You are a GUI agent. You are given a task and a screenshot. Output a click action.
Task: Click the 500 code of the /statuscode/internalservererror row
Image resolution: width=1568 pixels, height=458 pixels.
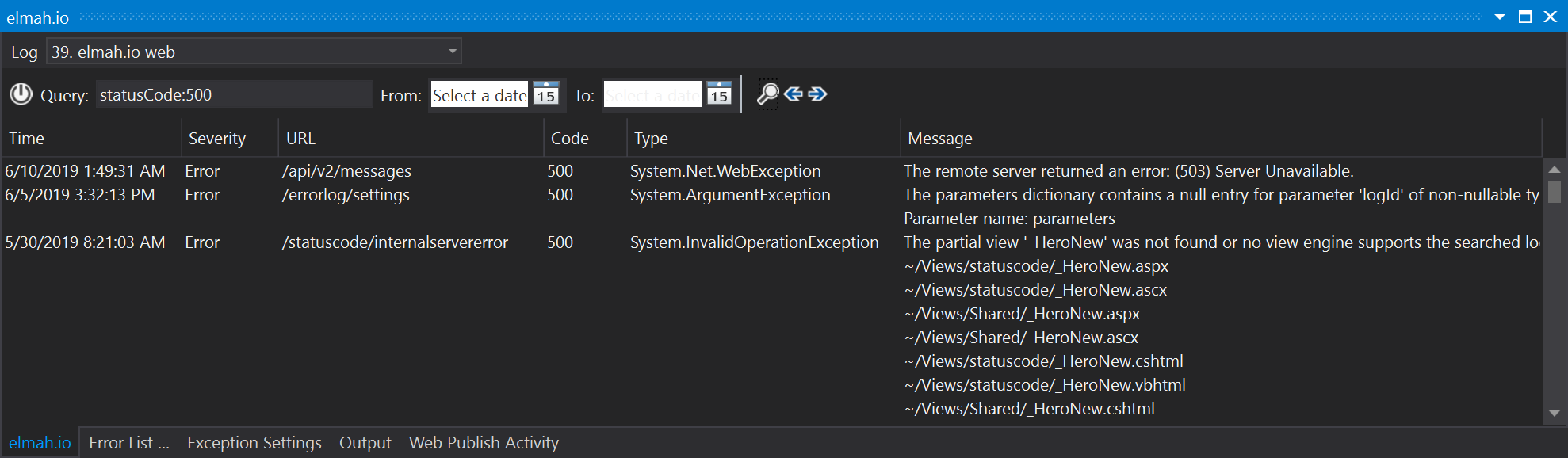(x=560, y=242)
